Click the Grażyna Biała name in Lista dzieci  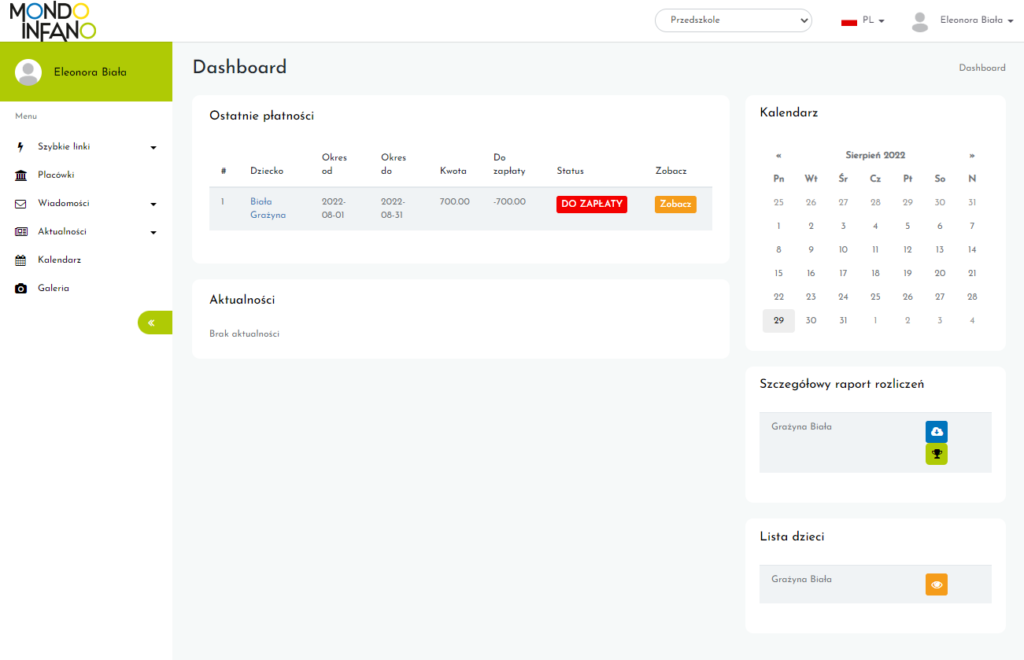point(801,580)
